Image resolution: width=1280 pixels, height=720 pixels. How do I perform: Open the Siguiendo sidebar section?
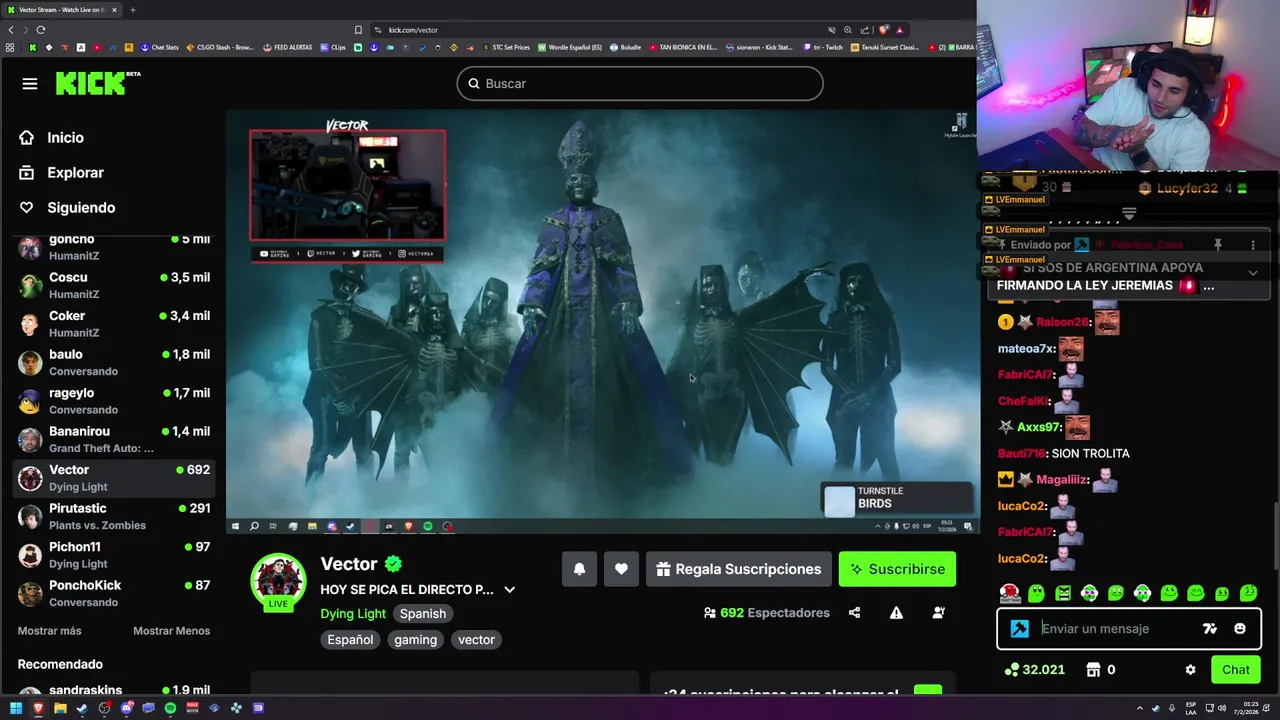[81, 208]
